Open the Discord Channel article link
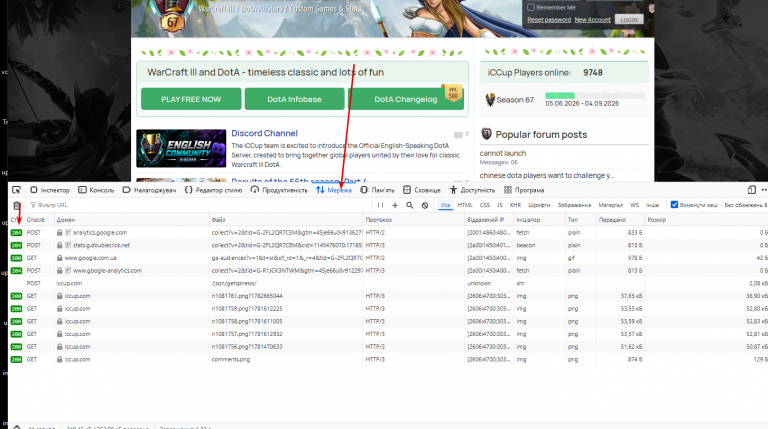 tap(264, 133)
